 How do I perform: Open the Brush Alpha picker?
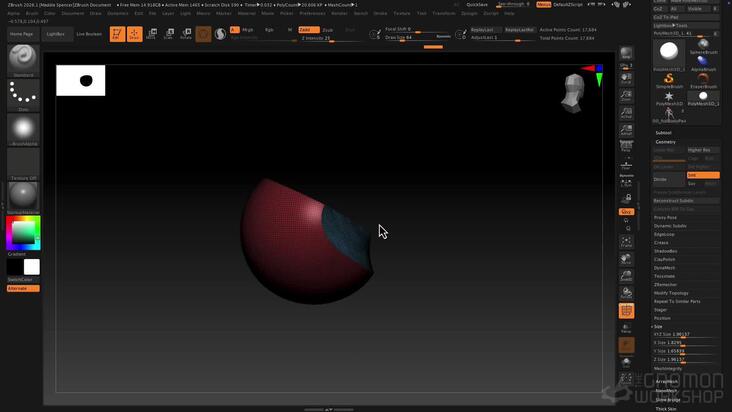coord(23,129)
